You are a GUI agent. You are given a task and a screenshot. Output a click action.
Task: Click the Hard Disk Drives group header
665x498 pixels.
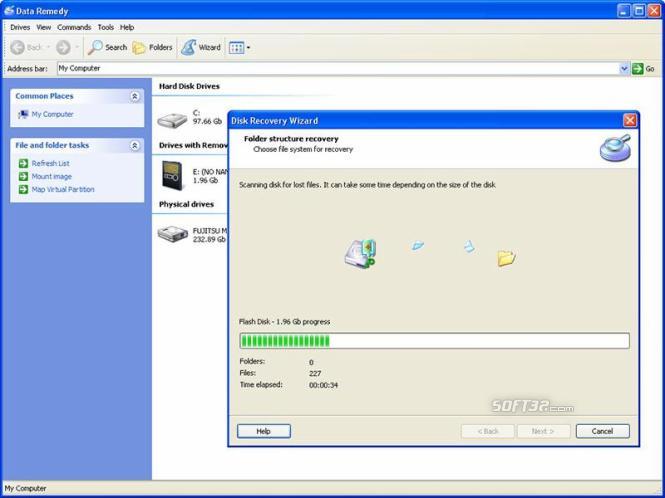[x=189, y=86]
